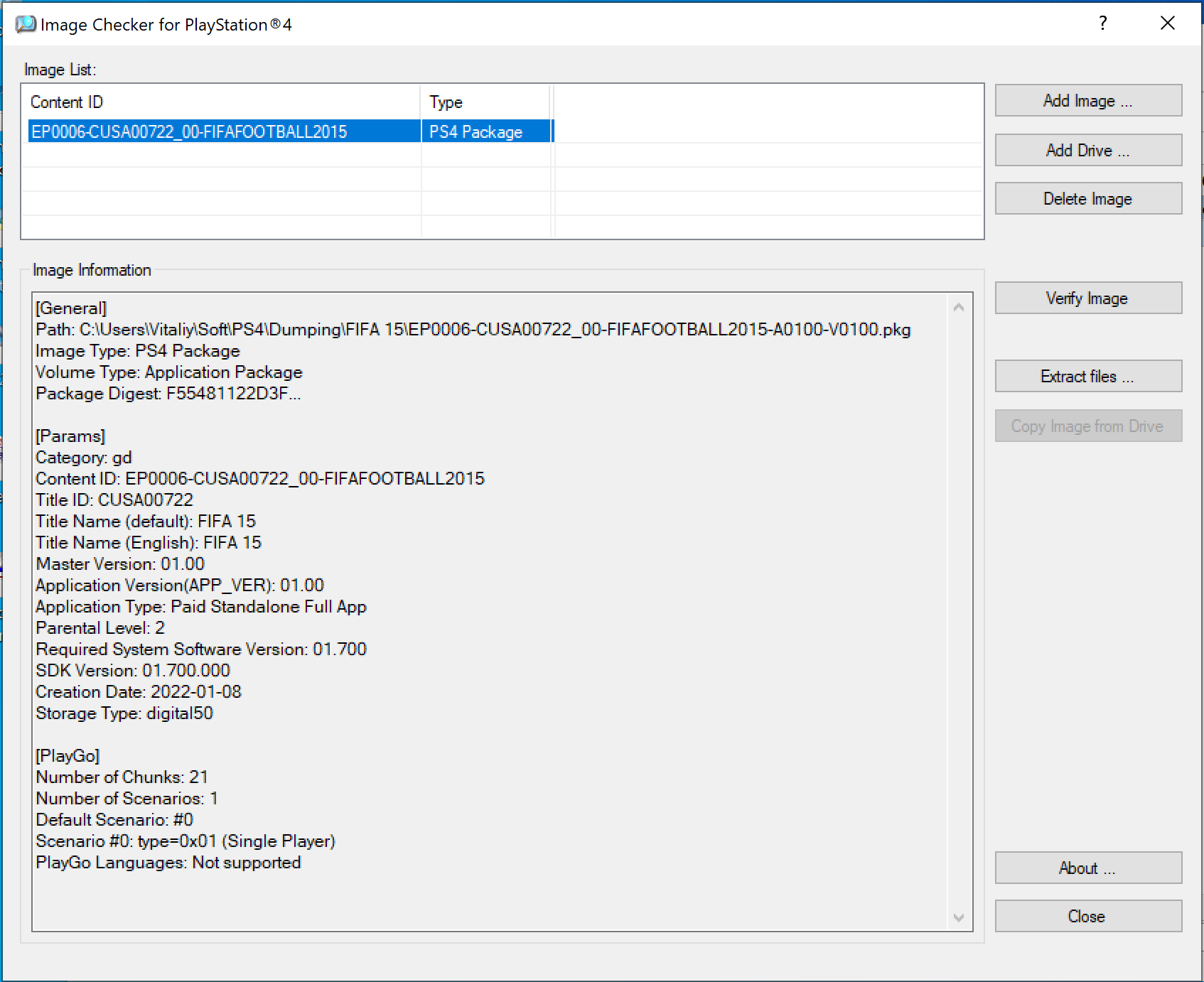The image size is (1204, 982).
Task: Click the Volume Type: Application Package line
Action: (169, 372)
